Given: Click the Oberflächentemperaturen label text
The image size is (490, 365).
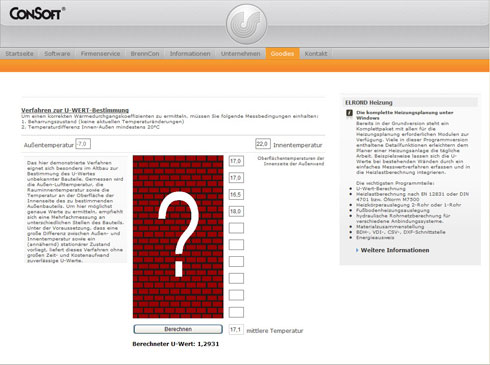Looking at the screenshot, I should (291, 161).
